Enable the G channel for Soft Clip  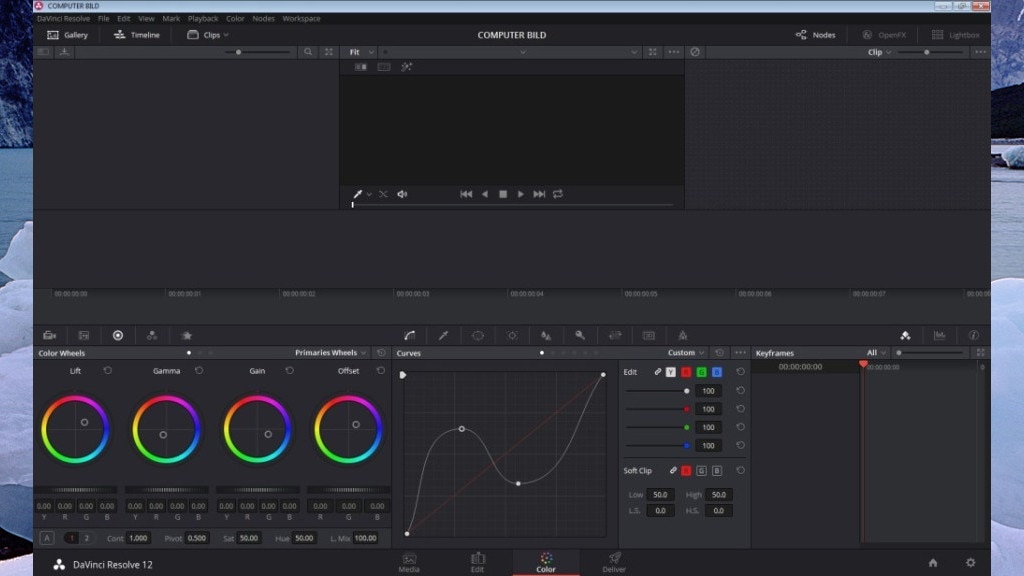(701, 470)
